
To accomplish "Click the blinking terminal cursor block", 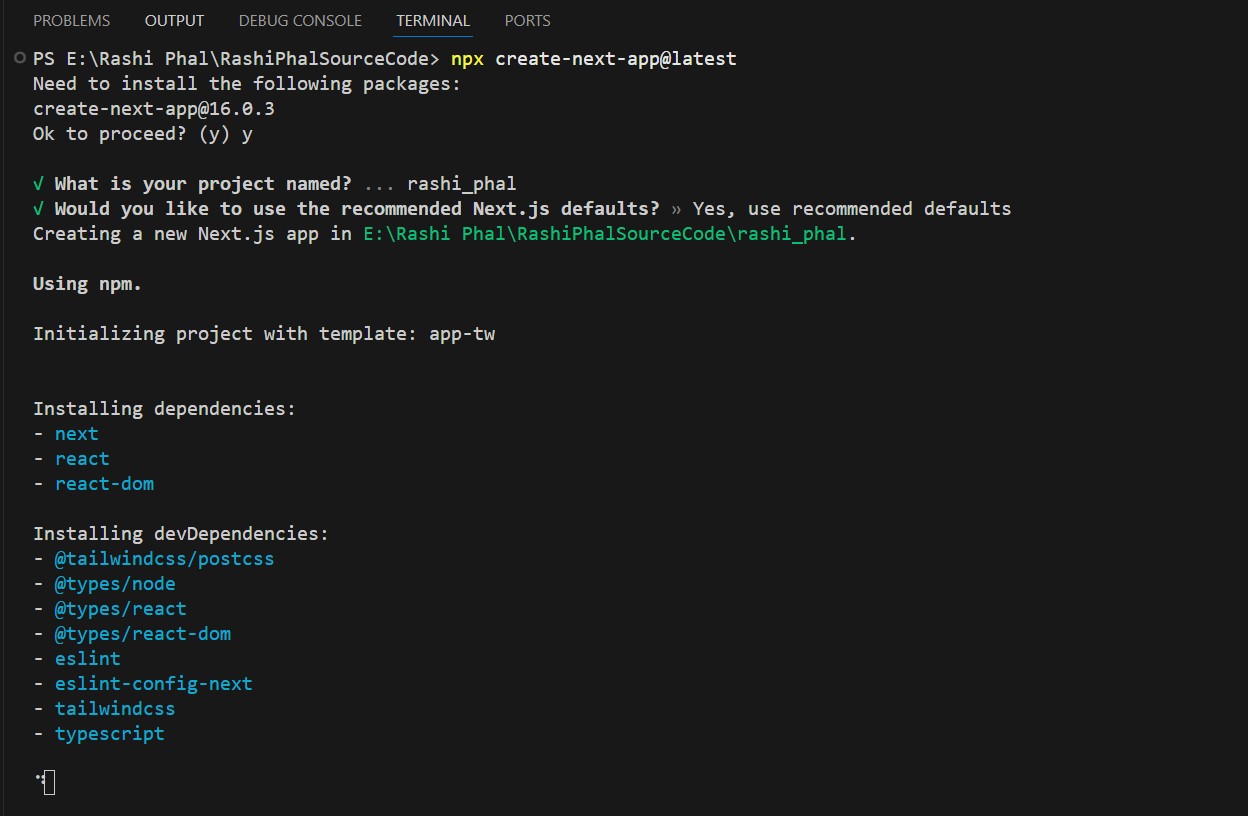I will coord(49,783).
